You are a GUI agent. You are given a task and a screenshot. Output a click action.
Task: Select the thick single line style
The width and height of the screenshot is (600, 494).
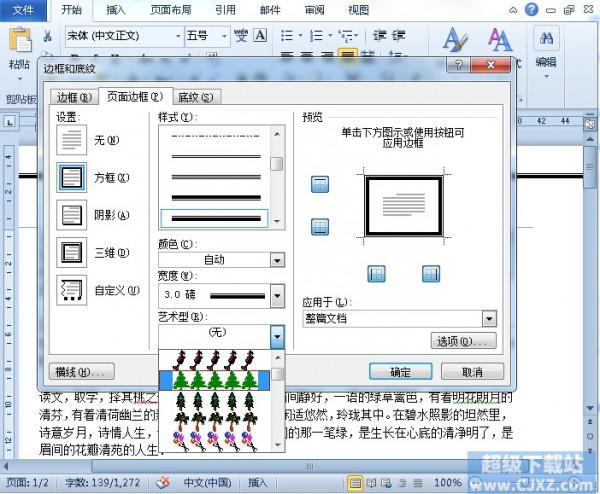[216, 197]
